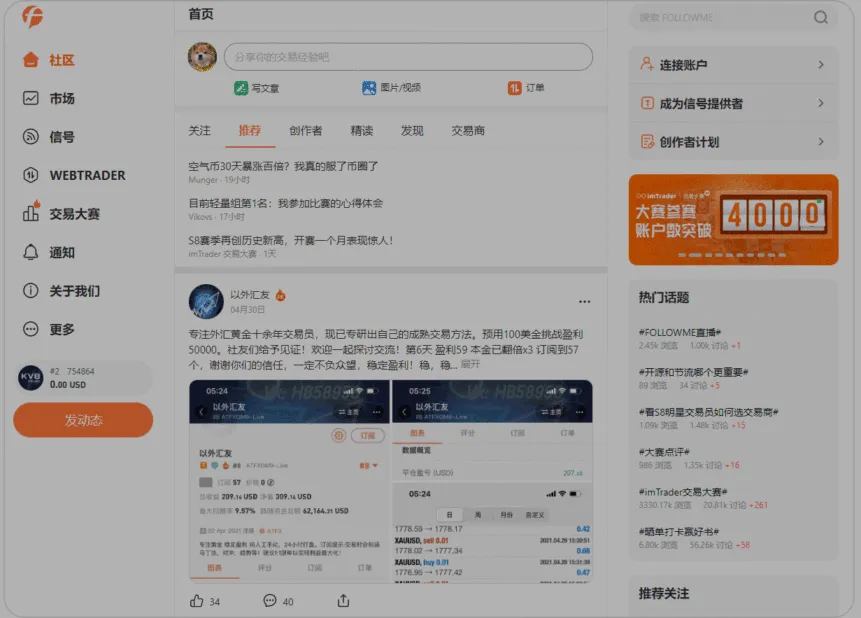Viewport: 861px width, 618px height.
Task: Open right post screenshot stamped 05:25
Action: coord(492,481)
